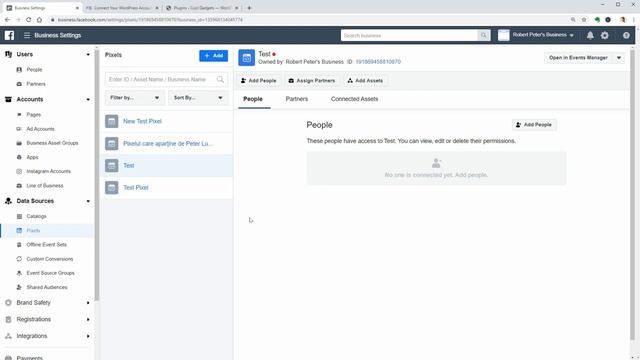Click the pixel ID number link
The image size is (640, 360).
[x=378, y=62]
